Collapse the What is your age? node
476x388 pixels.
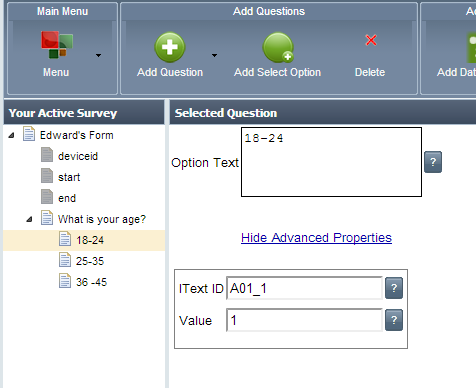click(29, 219)
